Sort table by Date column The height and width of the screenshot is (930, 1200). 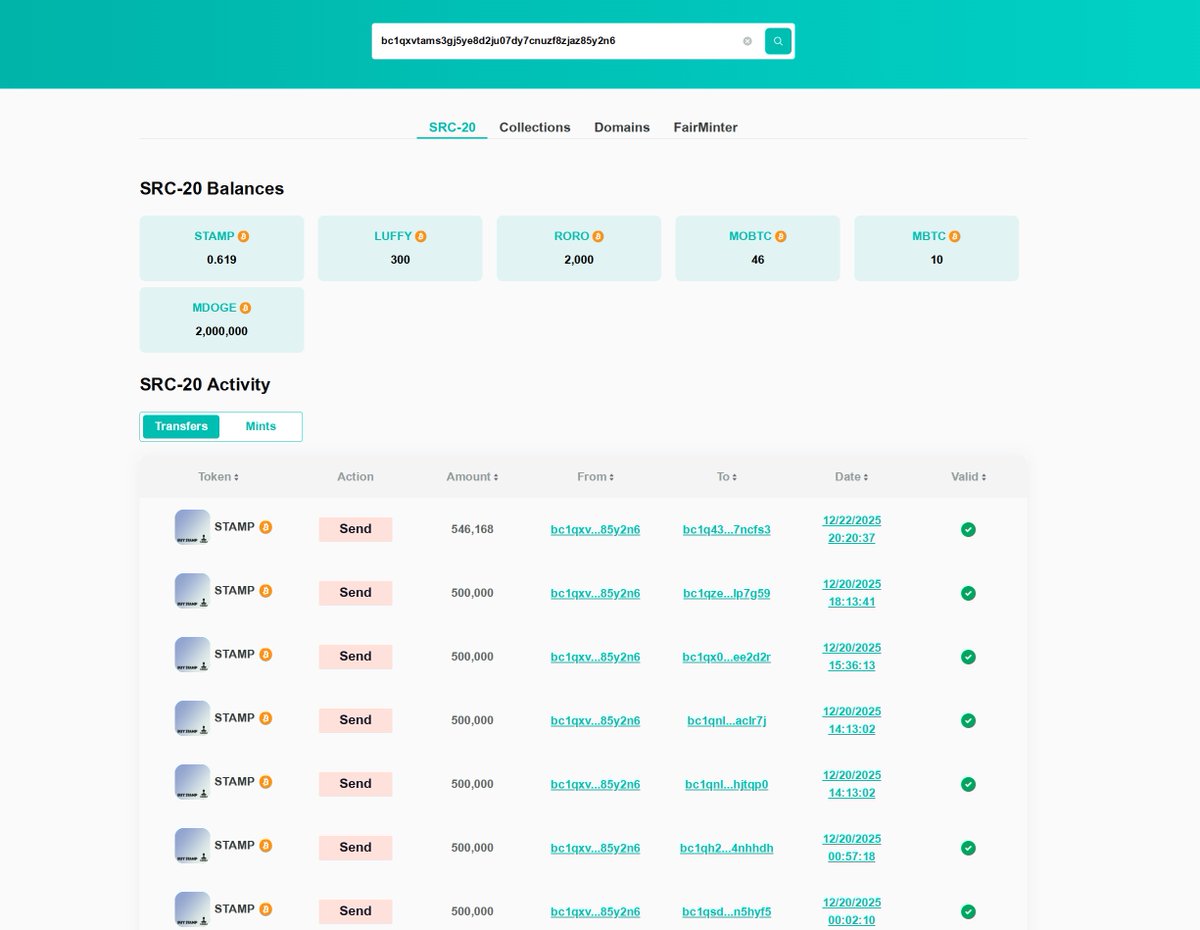(852, 477)
